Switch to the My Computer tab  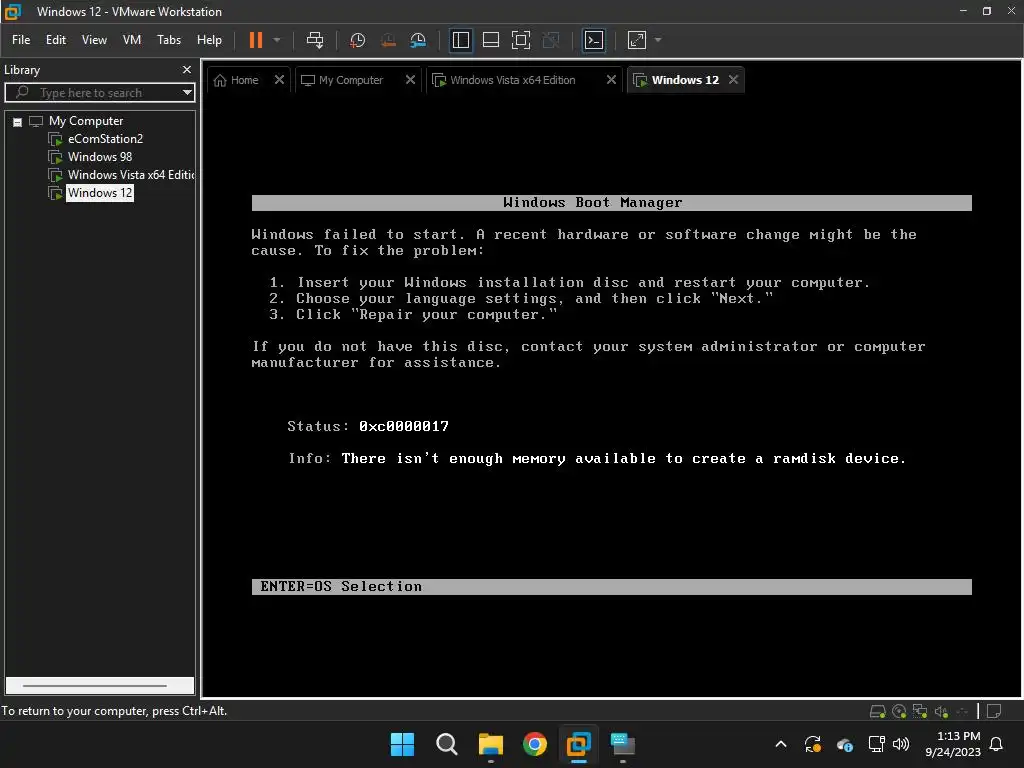tap(342, 80)
